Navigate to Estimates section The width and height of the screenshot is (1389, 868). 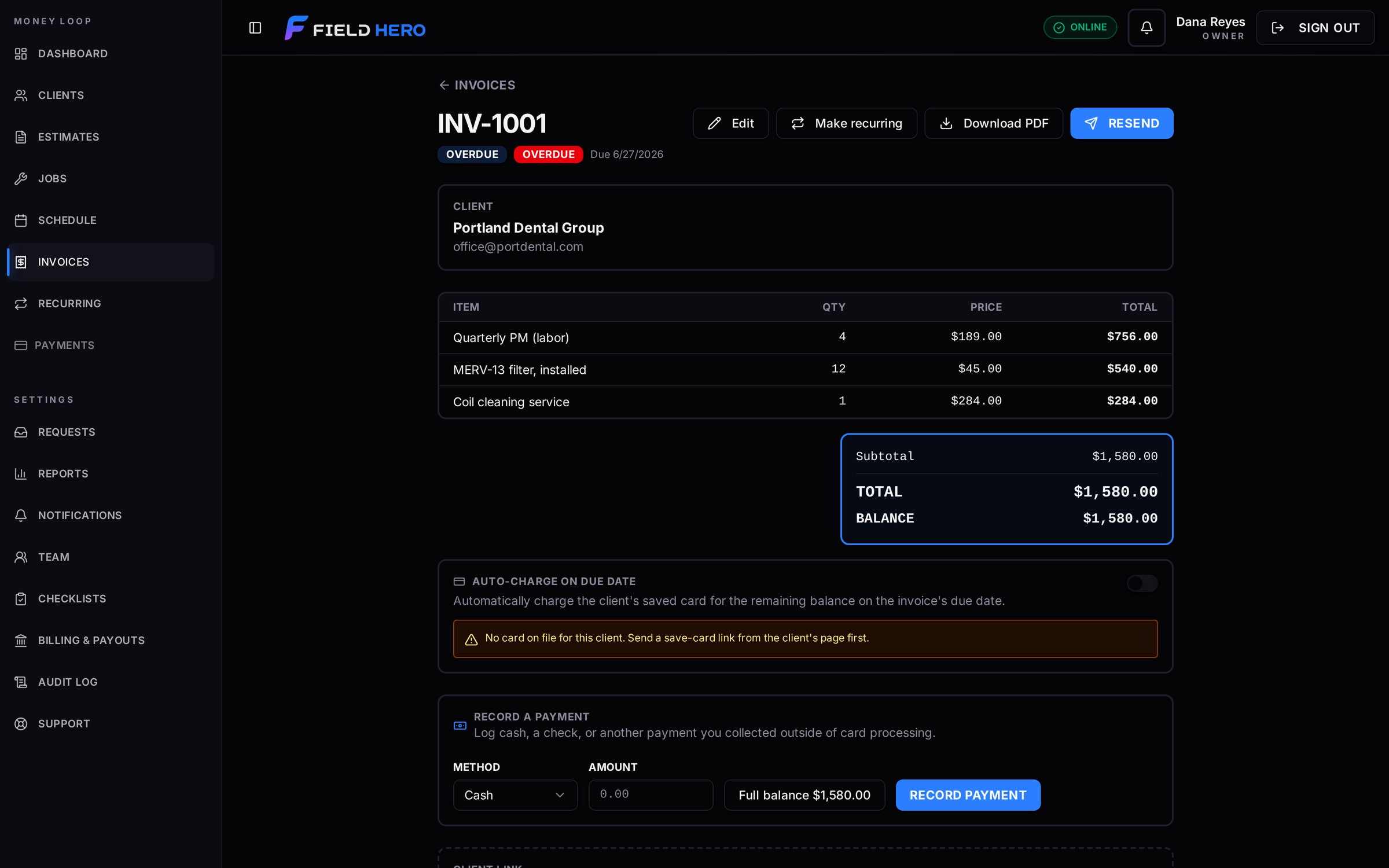[x=110, y=137]
